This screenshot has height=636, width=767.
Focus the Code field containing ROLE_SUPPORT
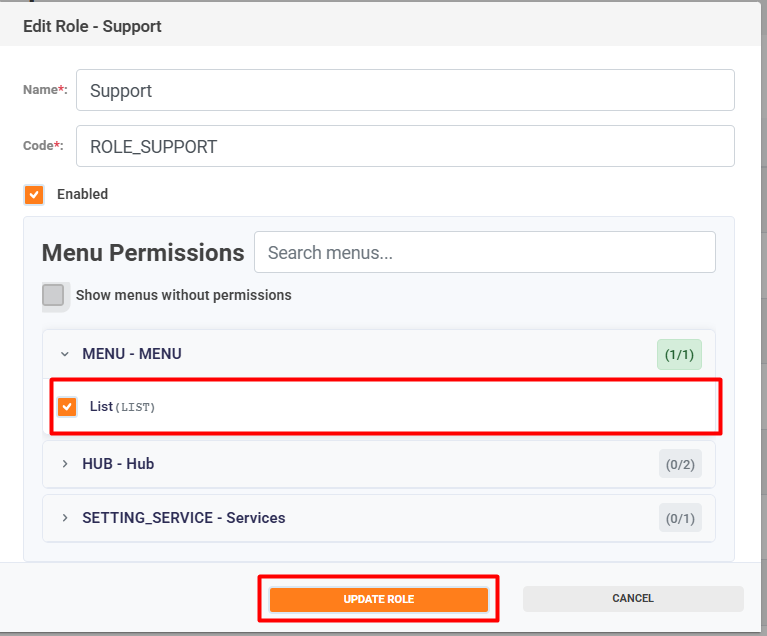coord(405,146)
